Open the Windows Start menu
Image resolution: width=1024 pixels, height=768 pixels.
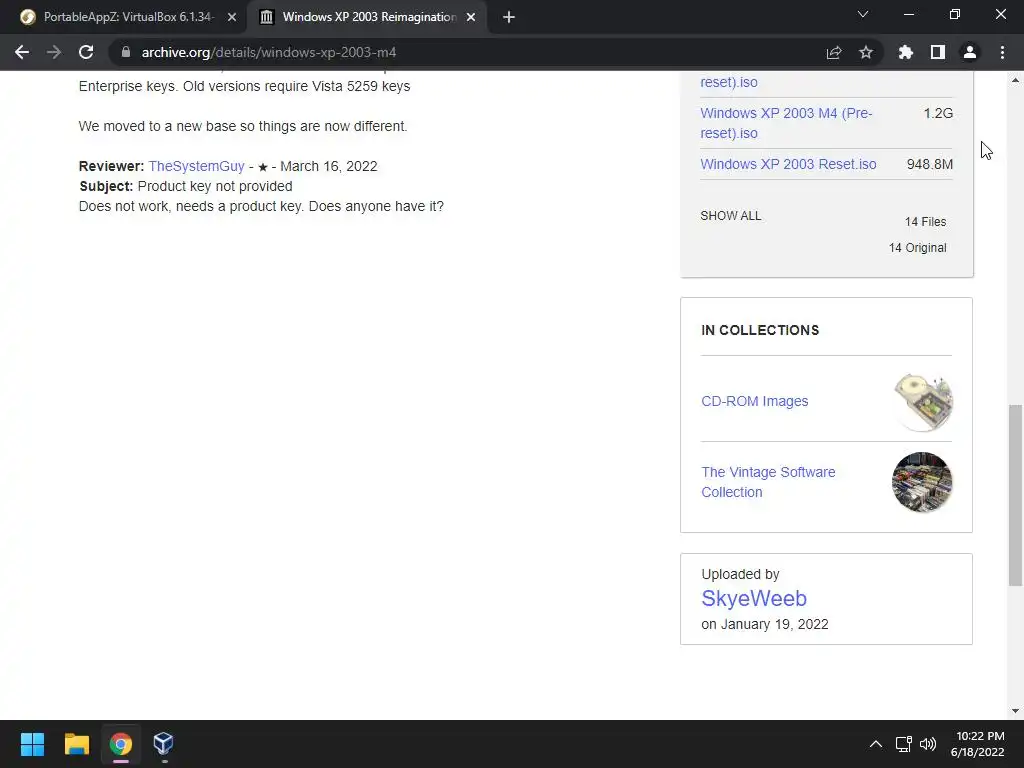(x=32, y=744)
